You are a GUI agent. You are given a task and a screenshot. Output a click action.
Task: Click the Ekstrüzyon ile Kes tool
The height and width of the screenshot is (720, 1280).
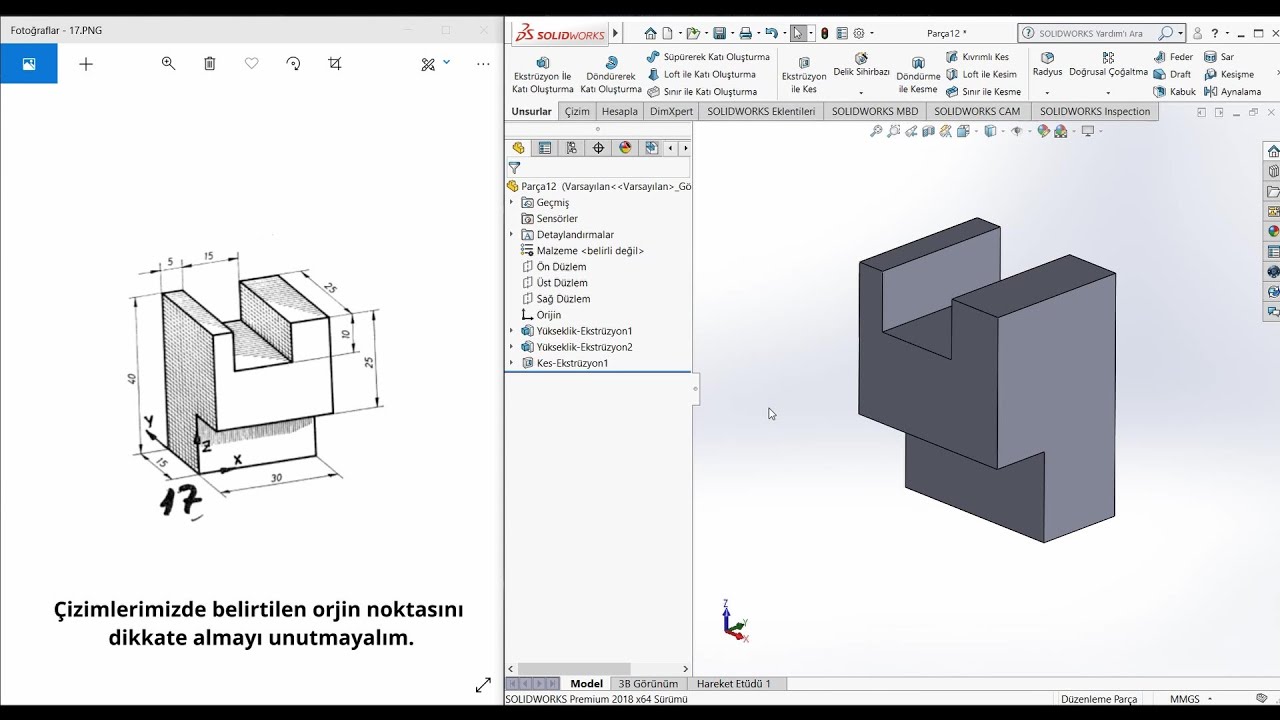pyautogui.click(x=804, y=75)
